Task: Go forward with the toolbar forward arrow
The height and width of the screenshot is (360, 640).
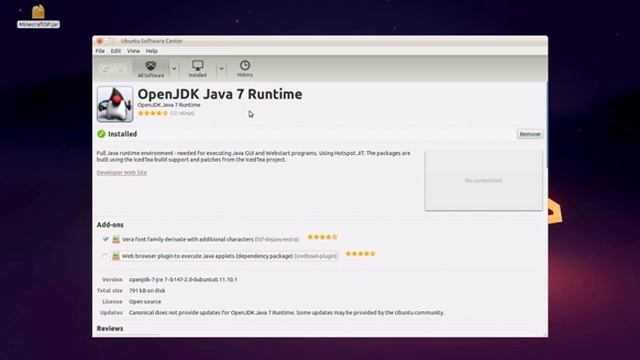Action: 121,69
